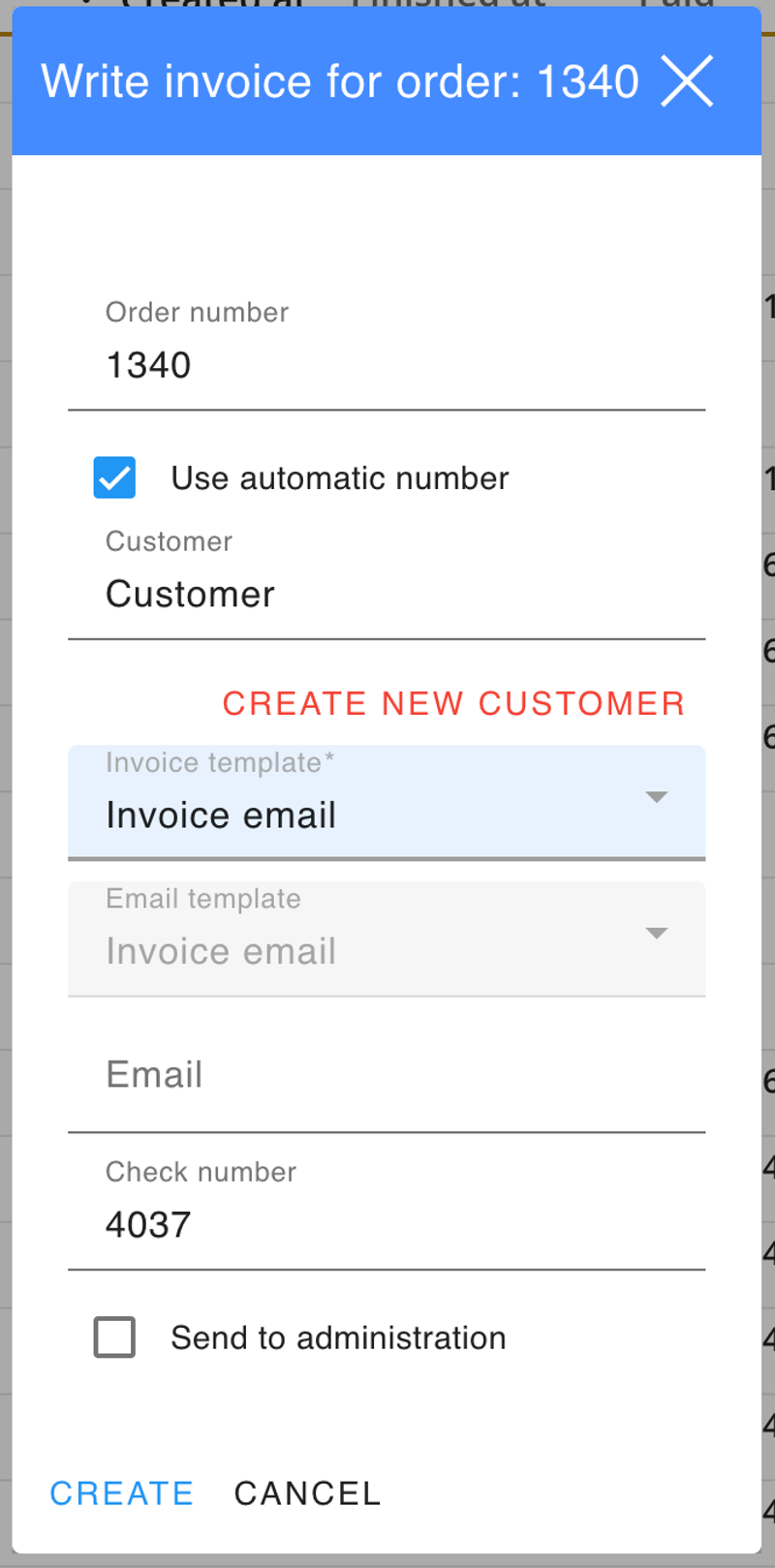
Task: Open the Invoice template combo box
Action: (368, 815)
